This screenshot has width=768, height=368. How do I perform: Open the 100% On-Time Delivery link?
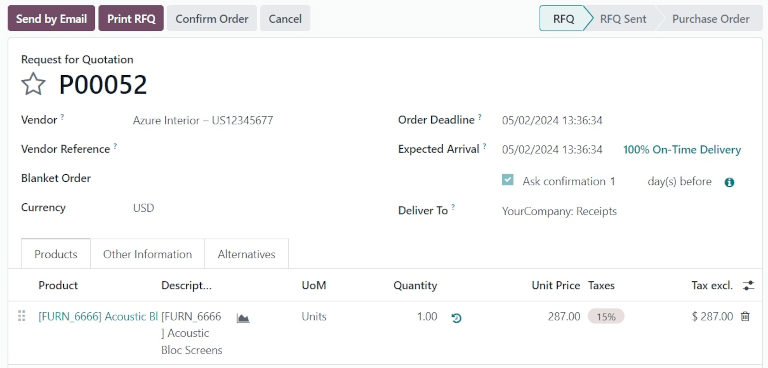(682, 150)
